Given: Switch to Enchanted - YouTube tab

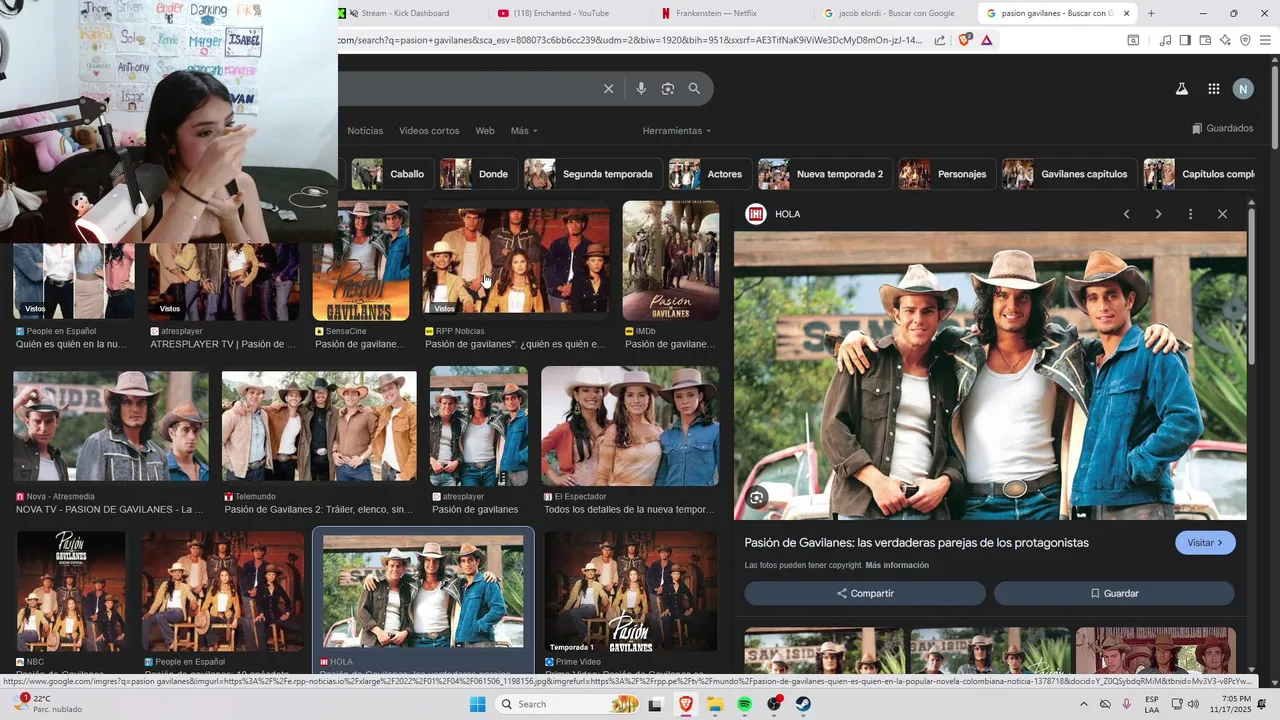Looking at the screenshot, I should (x=567, y=13).
